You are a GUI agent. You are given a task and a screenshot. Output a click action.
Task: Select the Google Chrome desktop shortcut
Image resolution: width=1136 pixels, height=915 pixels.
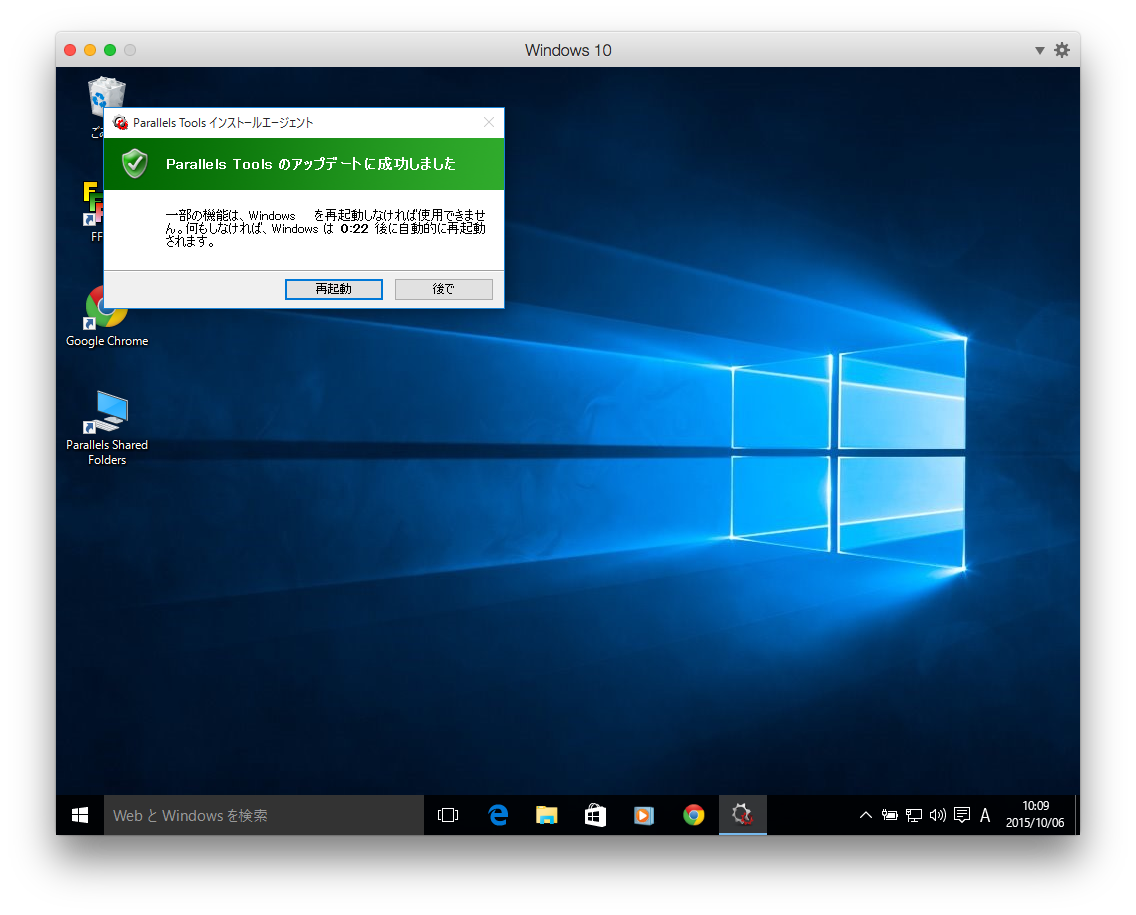pyautogui.click(x=106, y=317)
